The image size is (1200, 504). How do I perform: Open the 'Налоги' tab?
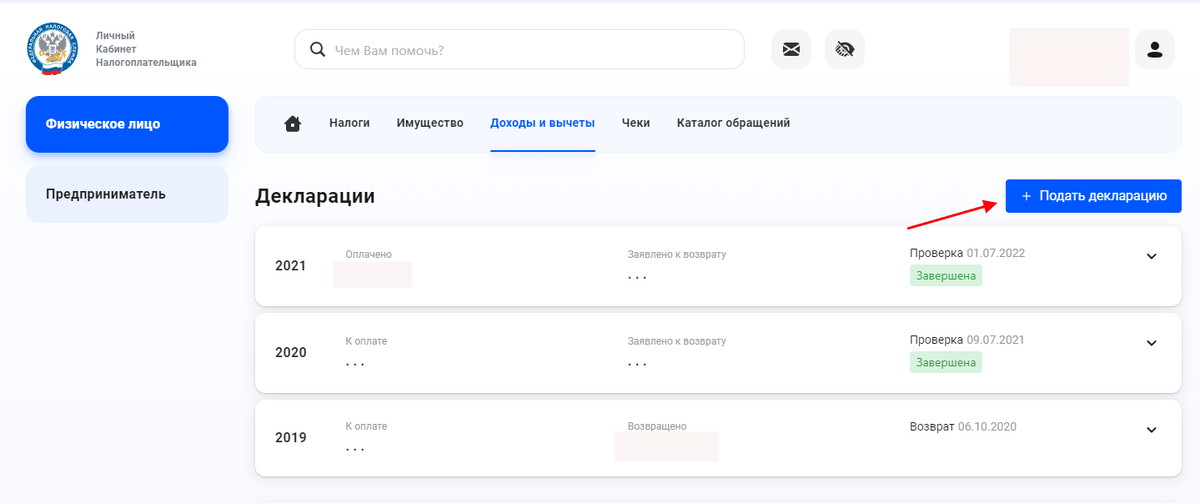pos(349,123)
